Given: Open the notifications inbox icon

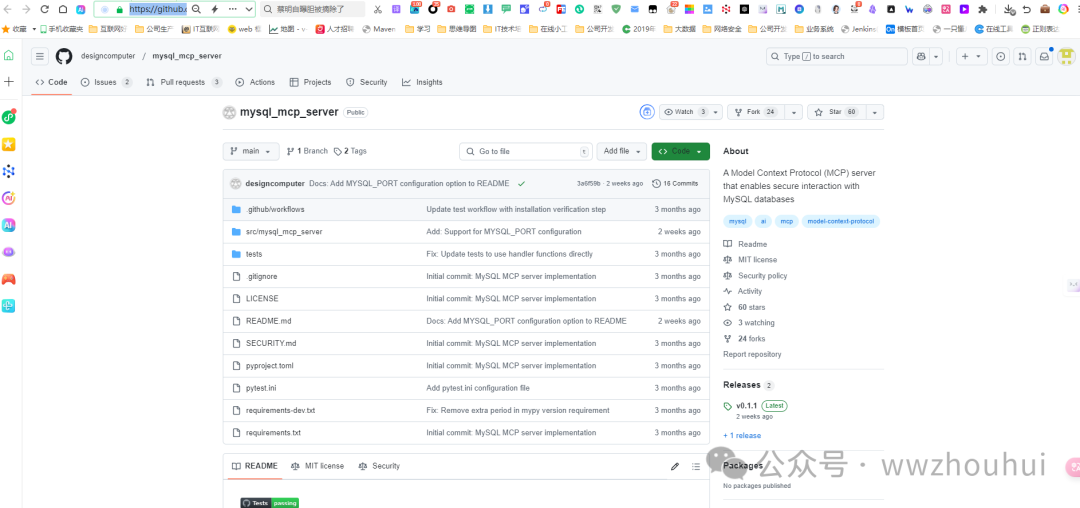Looking at the screenshot, I should [1044, 56].
